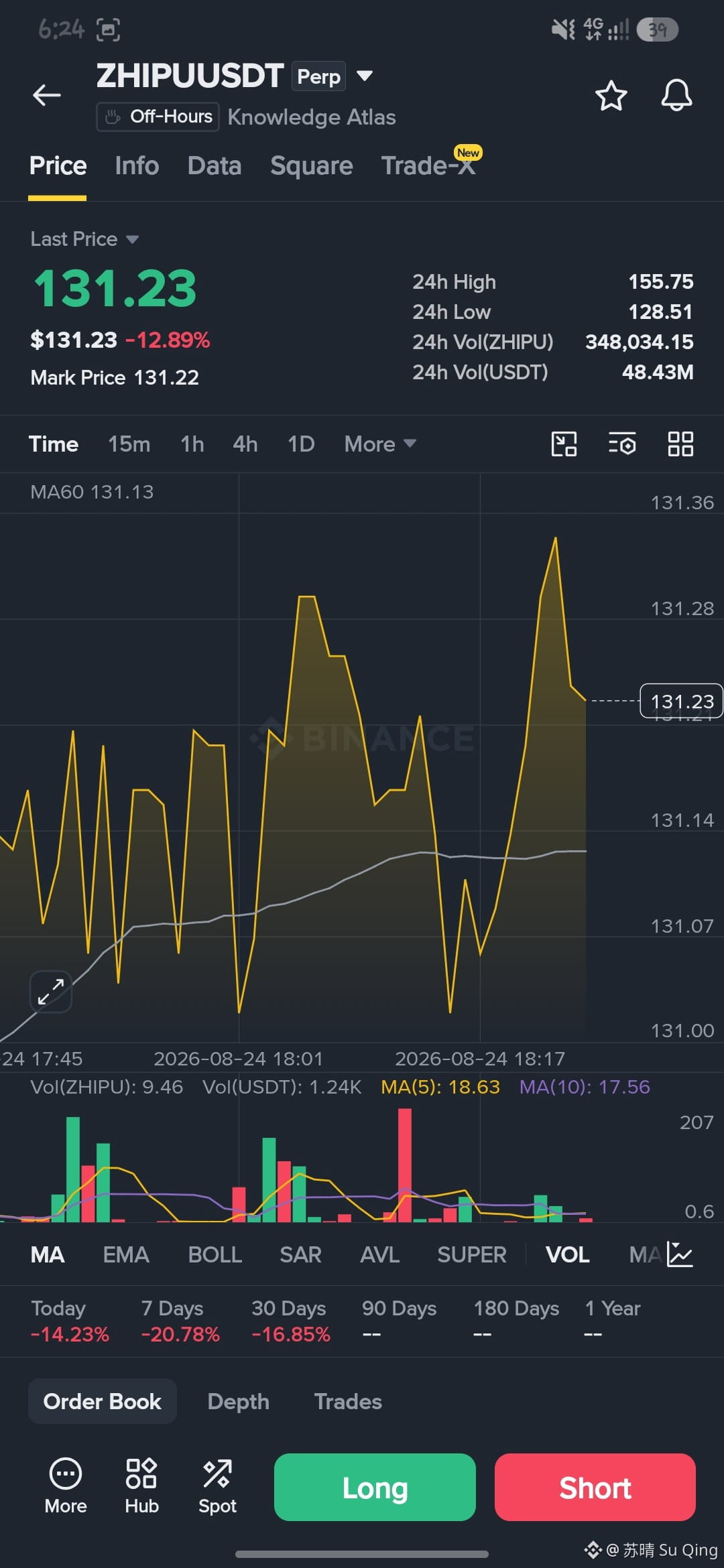Tap the red Short button
This screenshot has height=1568, width=724.
tap(595, 1487)
